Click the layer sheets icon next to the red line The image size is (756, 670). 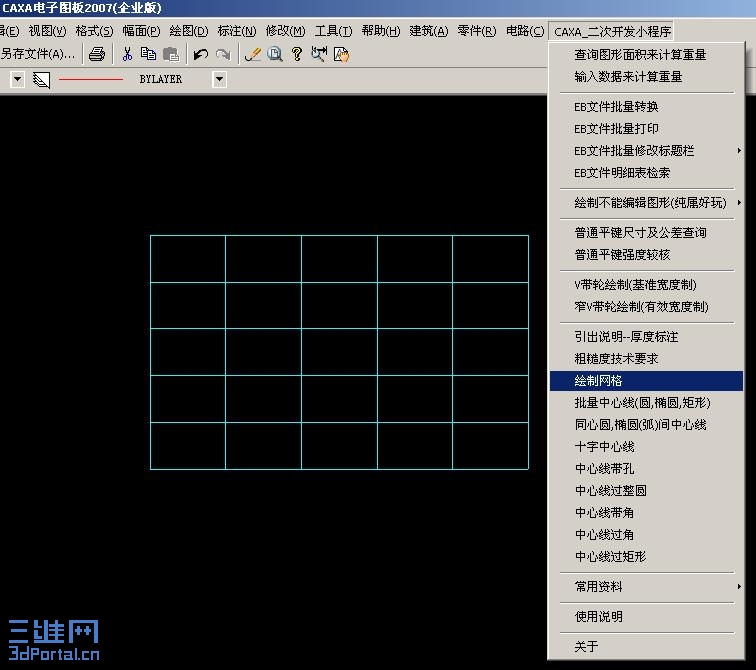coord(41,80)
